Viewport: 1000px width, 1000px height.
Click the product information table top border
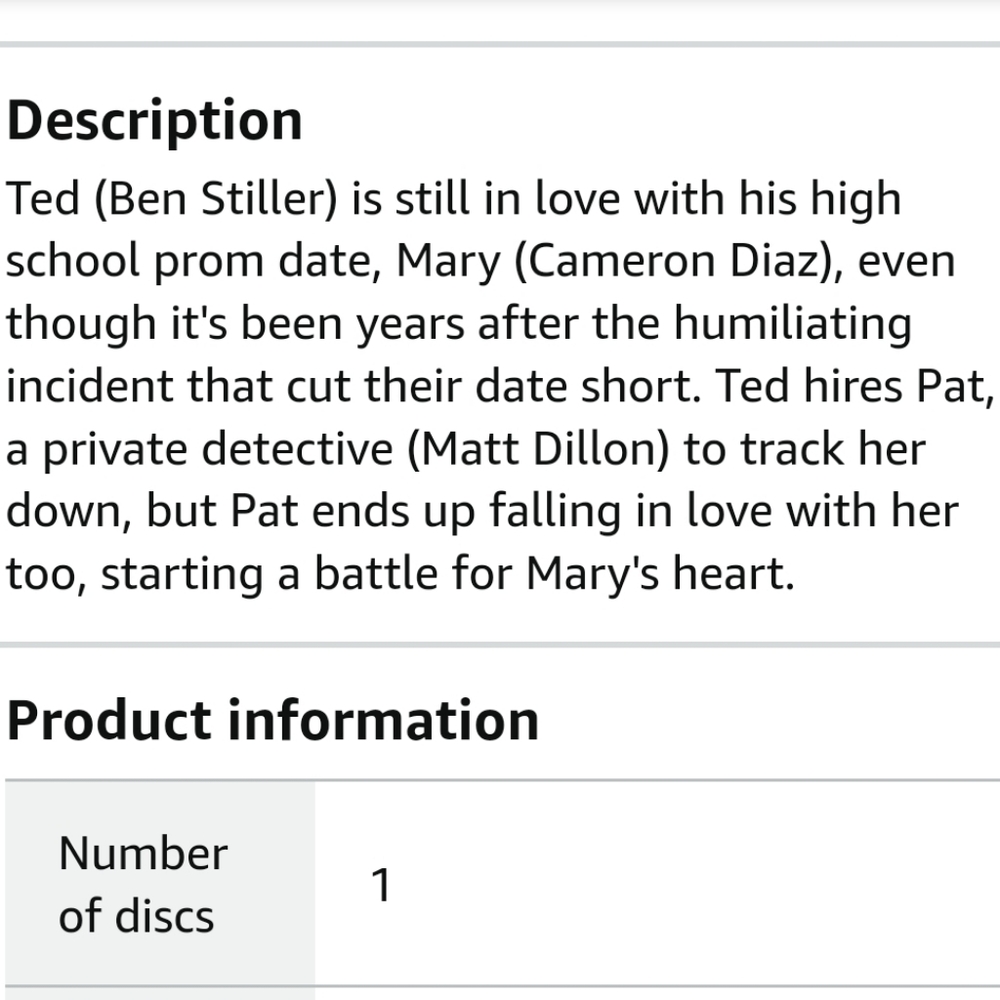click(503, 780)
